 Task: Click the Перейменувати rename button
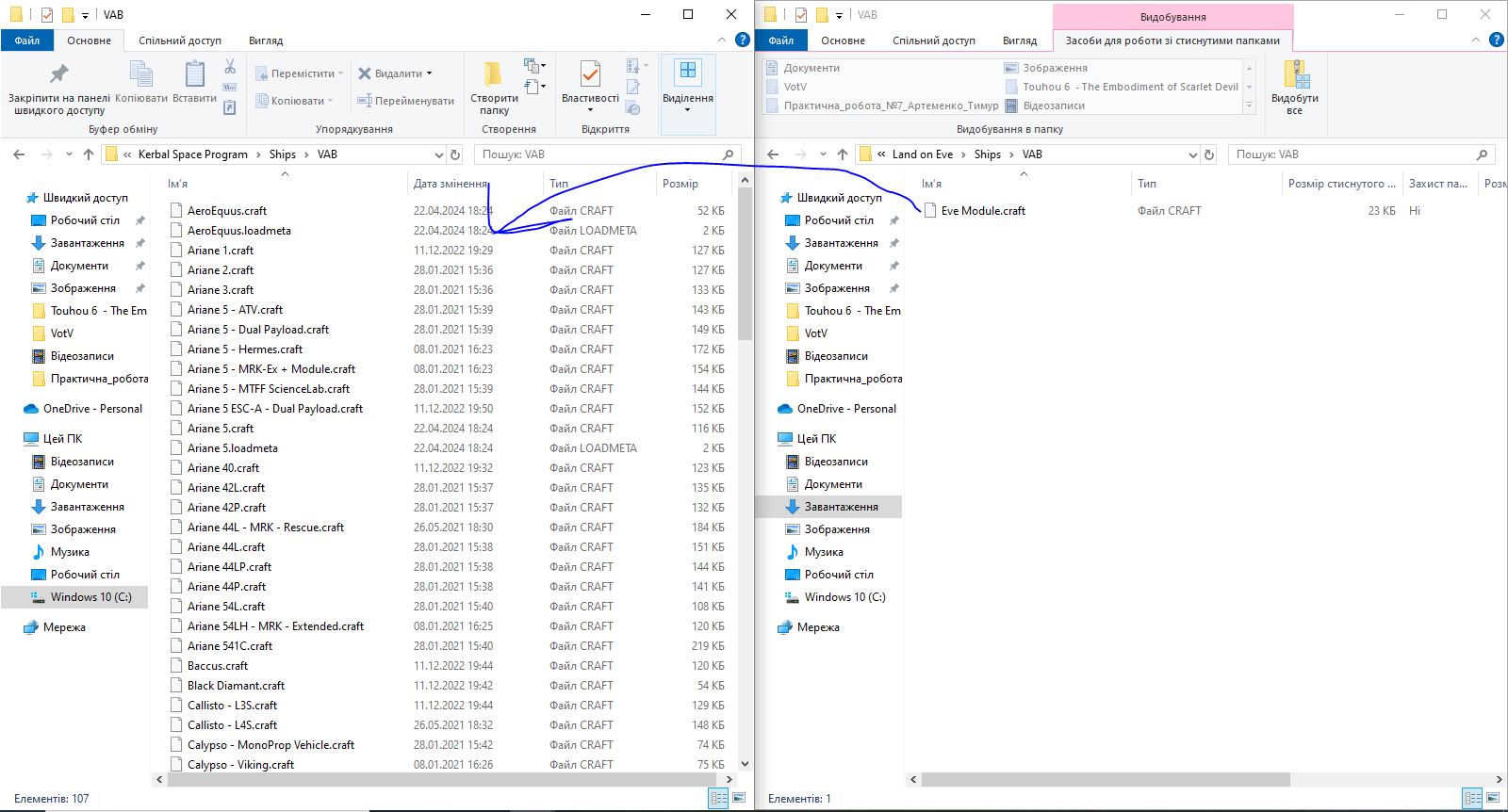[x=405, y=100]
